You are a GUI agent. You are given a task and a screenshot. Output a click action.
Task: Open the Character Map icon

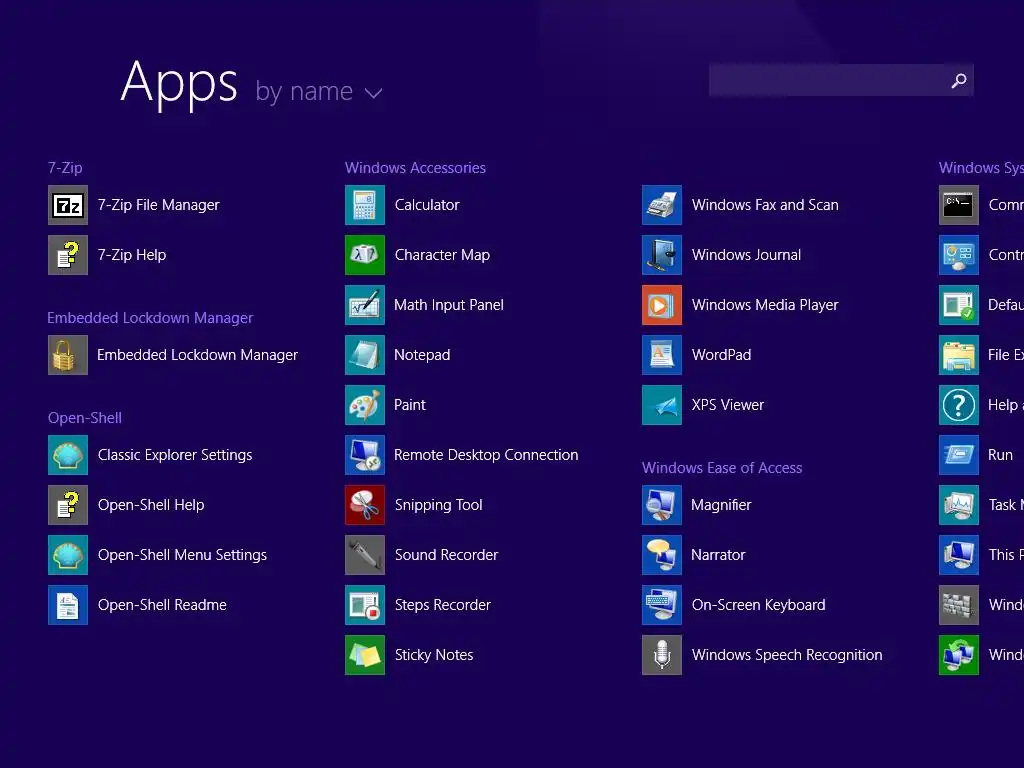click(365, 255)
